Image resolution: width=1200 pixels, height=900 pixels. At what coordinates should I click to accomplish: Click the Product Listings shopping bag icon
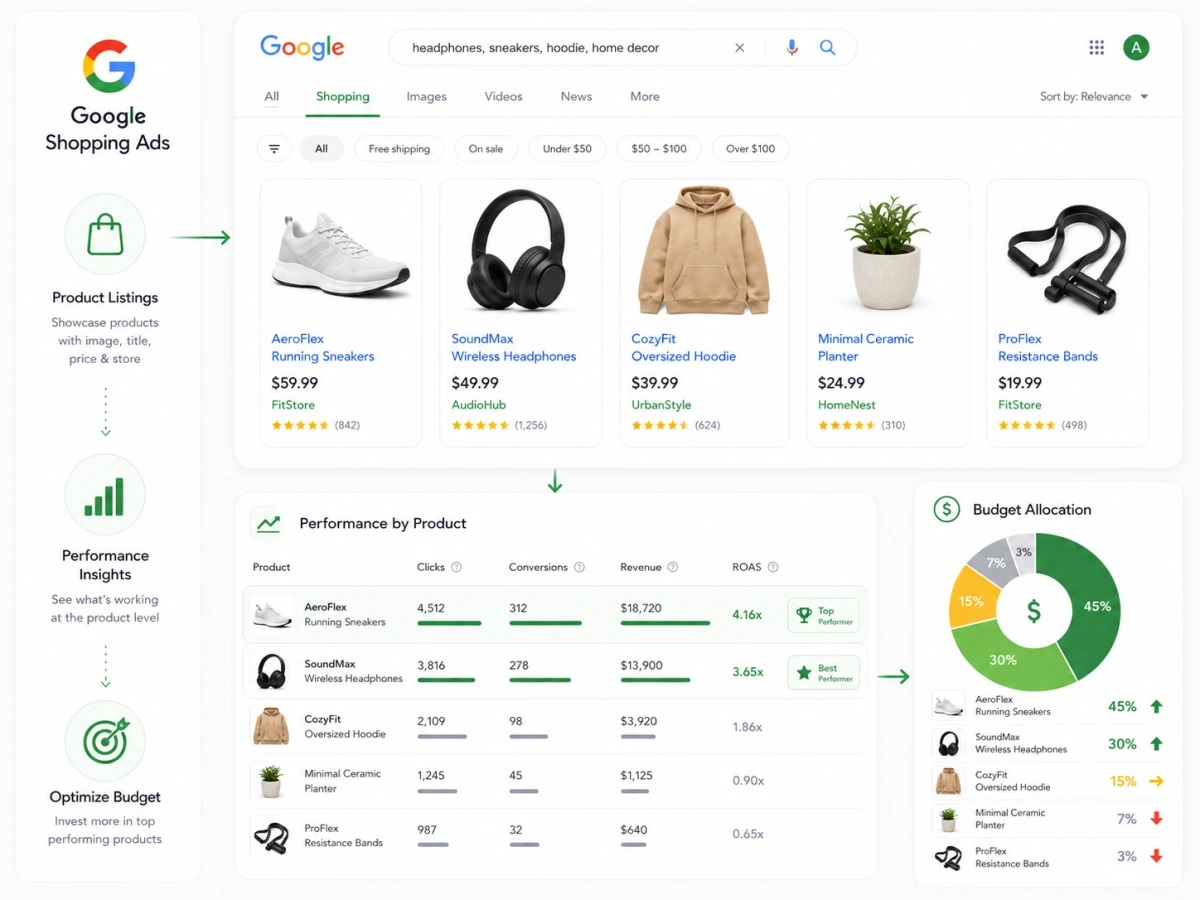click(105, 235)
